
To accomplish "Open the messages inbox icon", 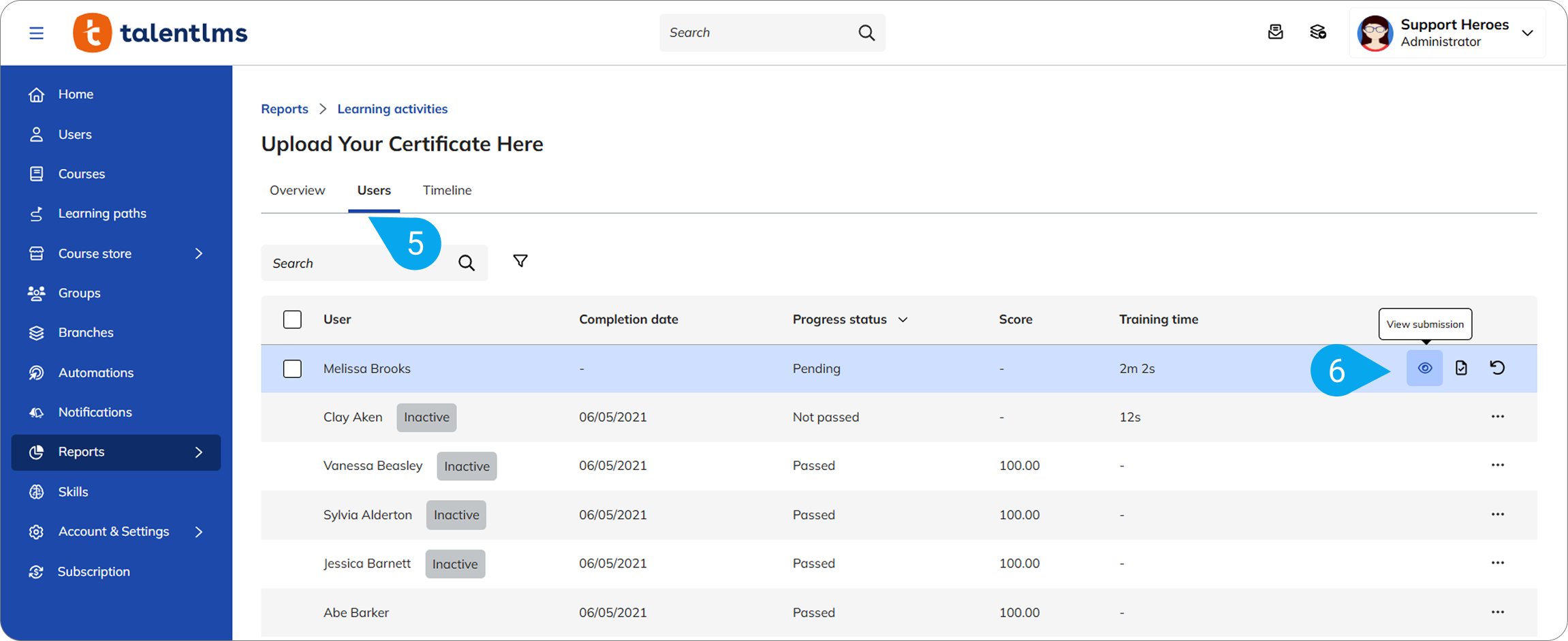I will pos(1275,32).
